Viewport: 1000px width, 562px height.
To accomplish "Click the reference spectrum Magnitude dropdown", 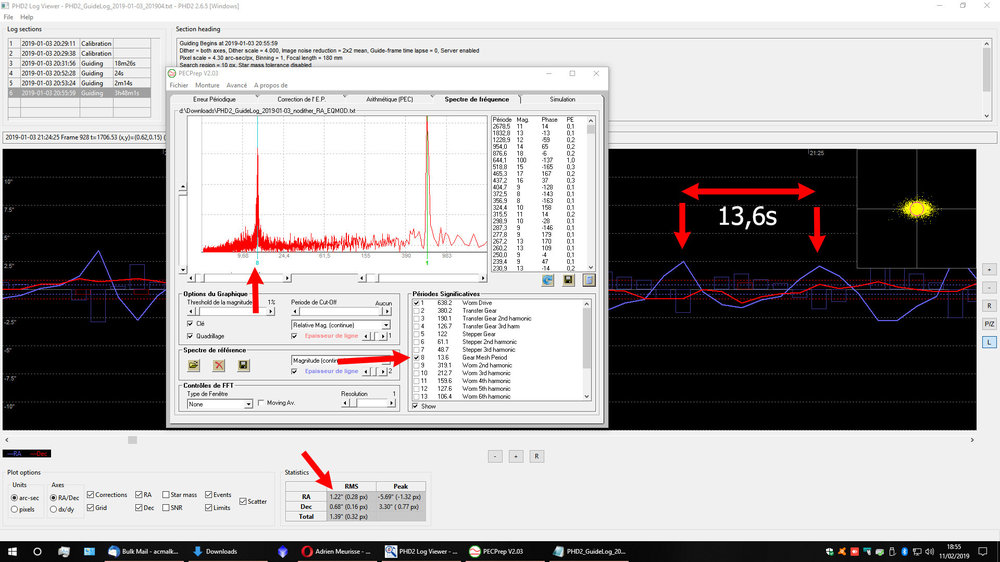I will tap(341, 360).
